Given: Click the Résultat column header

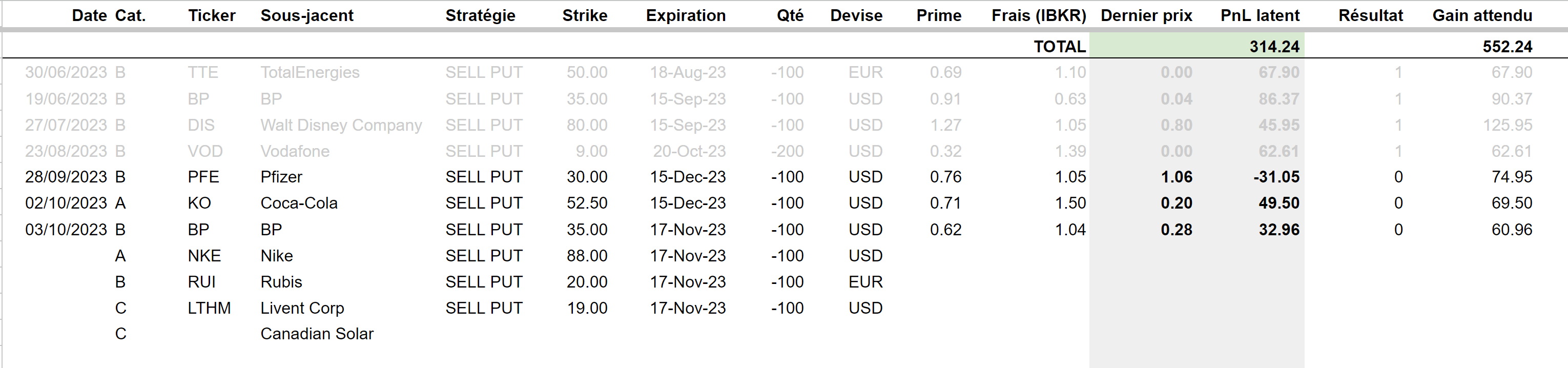Looking at the screenshot, I should click(1370, 15).
